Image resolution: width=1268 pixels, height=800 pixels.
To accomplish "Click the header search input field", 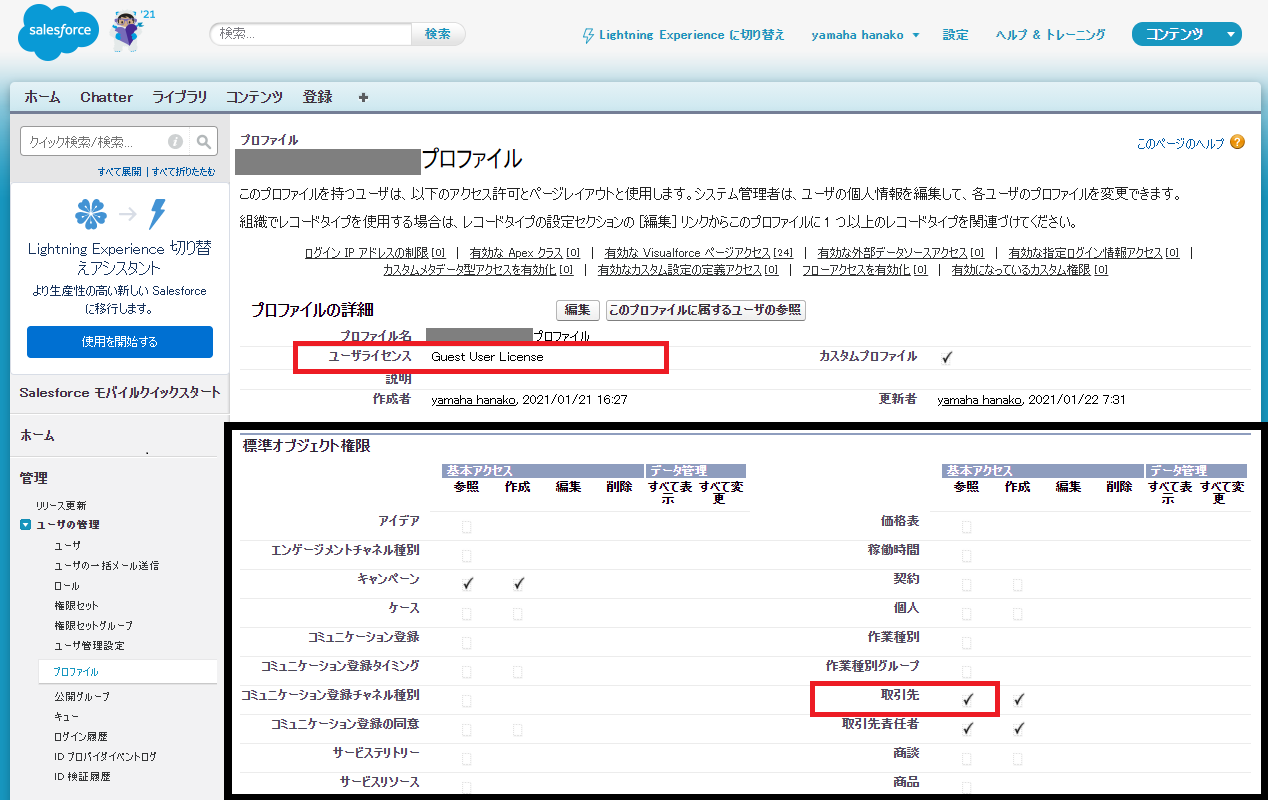I will pos(311,34).
